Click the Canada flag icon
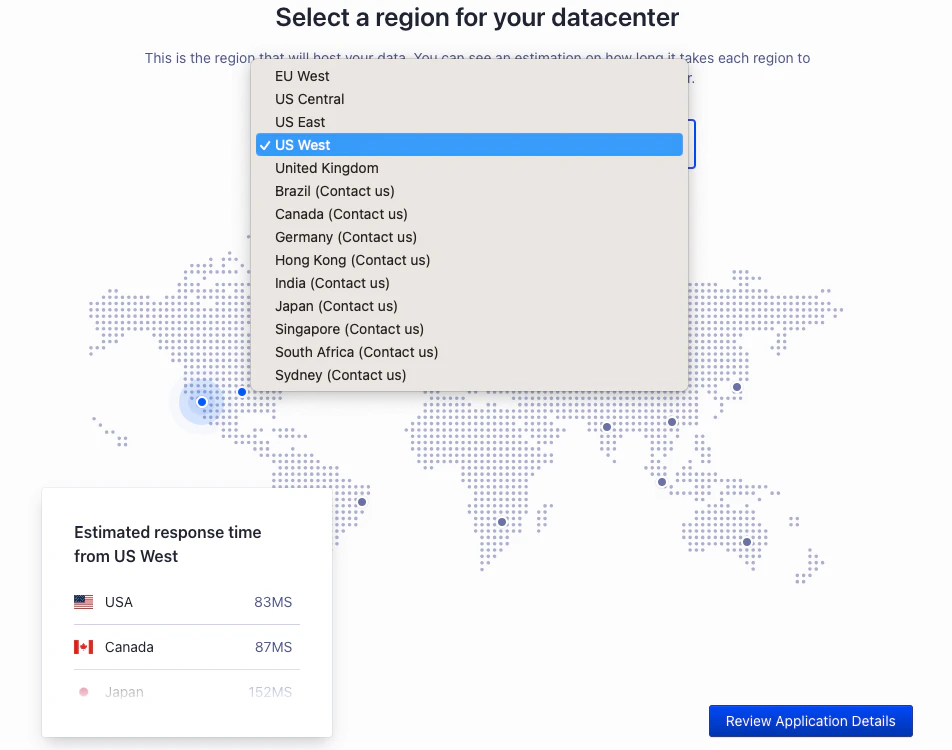Viewport: 952px width, 750px height. click(84, 647)
